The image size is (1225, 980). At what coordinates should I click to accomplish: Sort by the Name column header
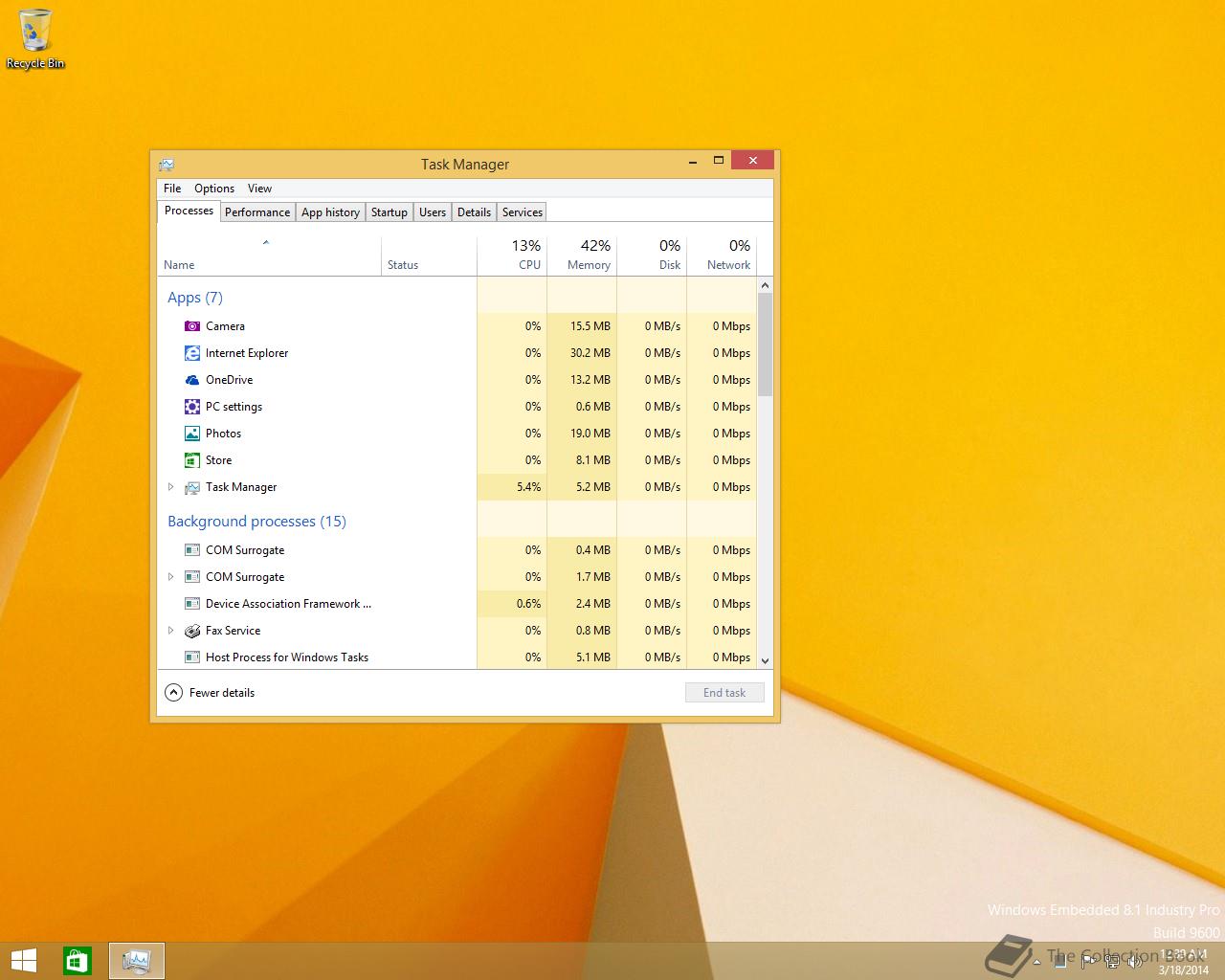tap(269, 256)
